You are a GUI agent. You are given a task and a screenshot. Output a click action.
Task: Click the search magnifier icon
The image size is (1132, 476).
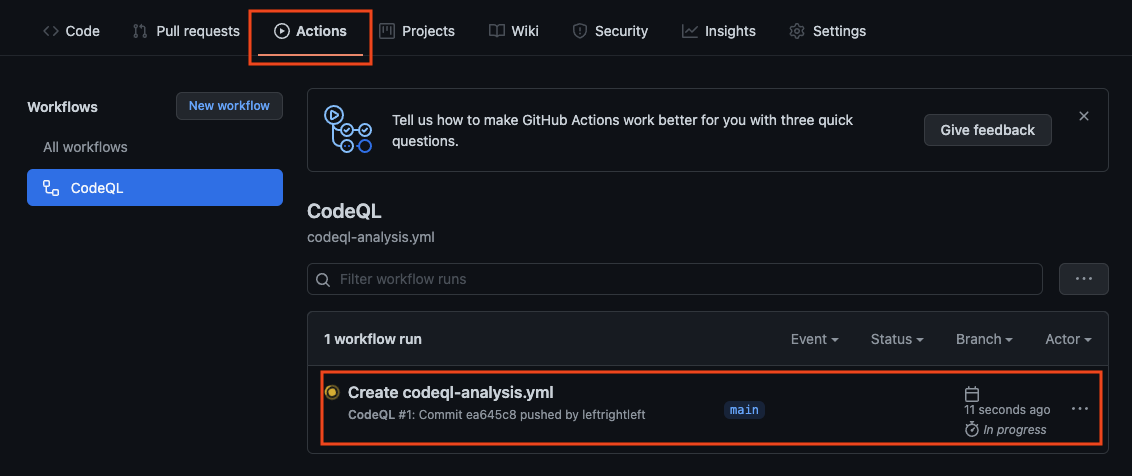click(x=323, y=280)
